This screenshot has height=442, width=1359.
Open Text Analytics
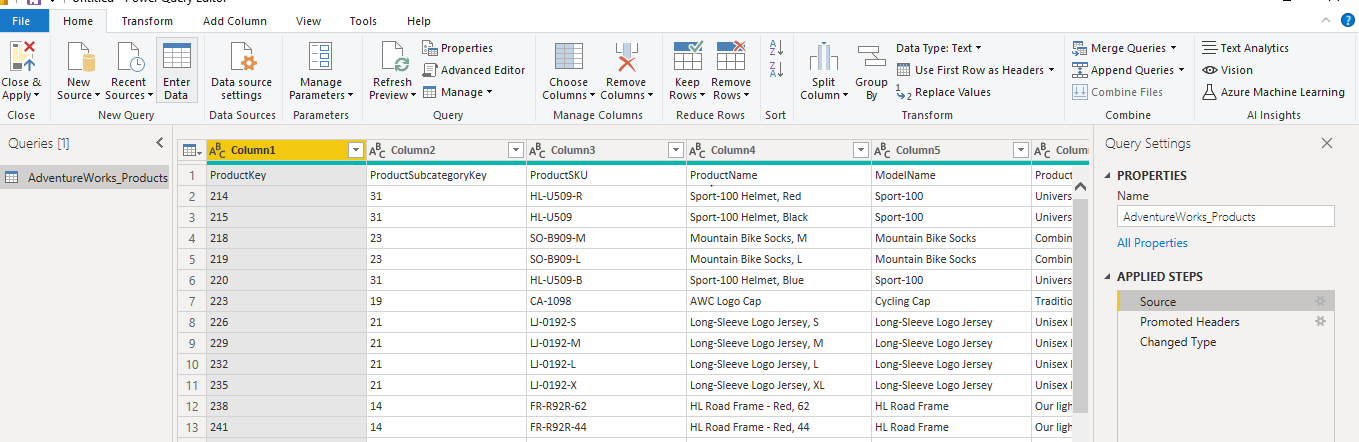coord(1245,48)
